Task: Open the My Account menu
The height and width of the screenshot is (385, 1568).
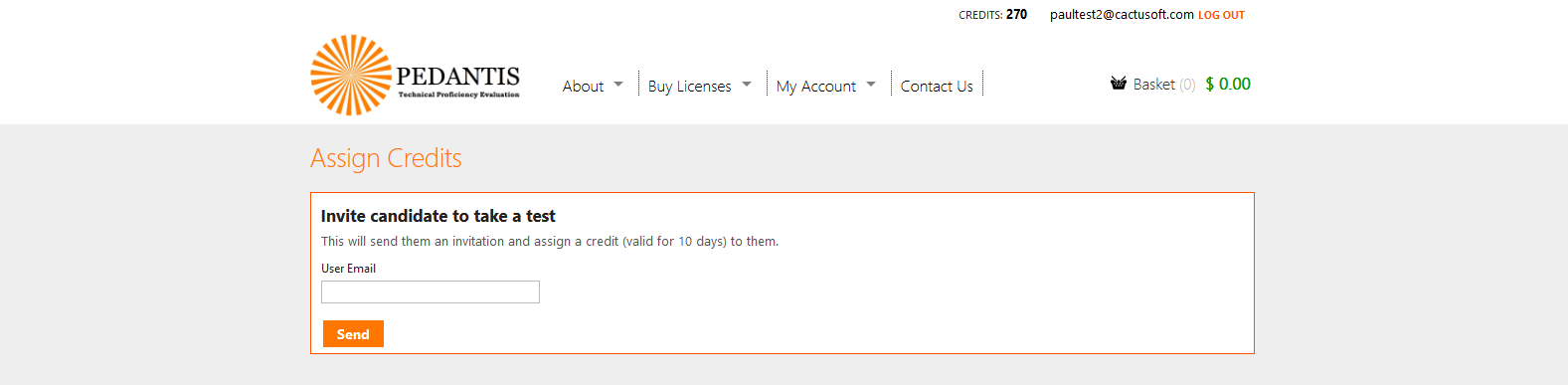Action: click(x=815, y=87)
